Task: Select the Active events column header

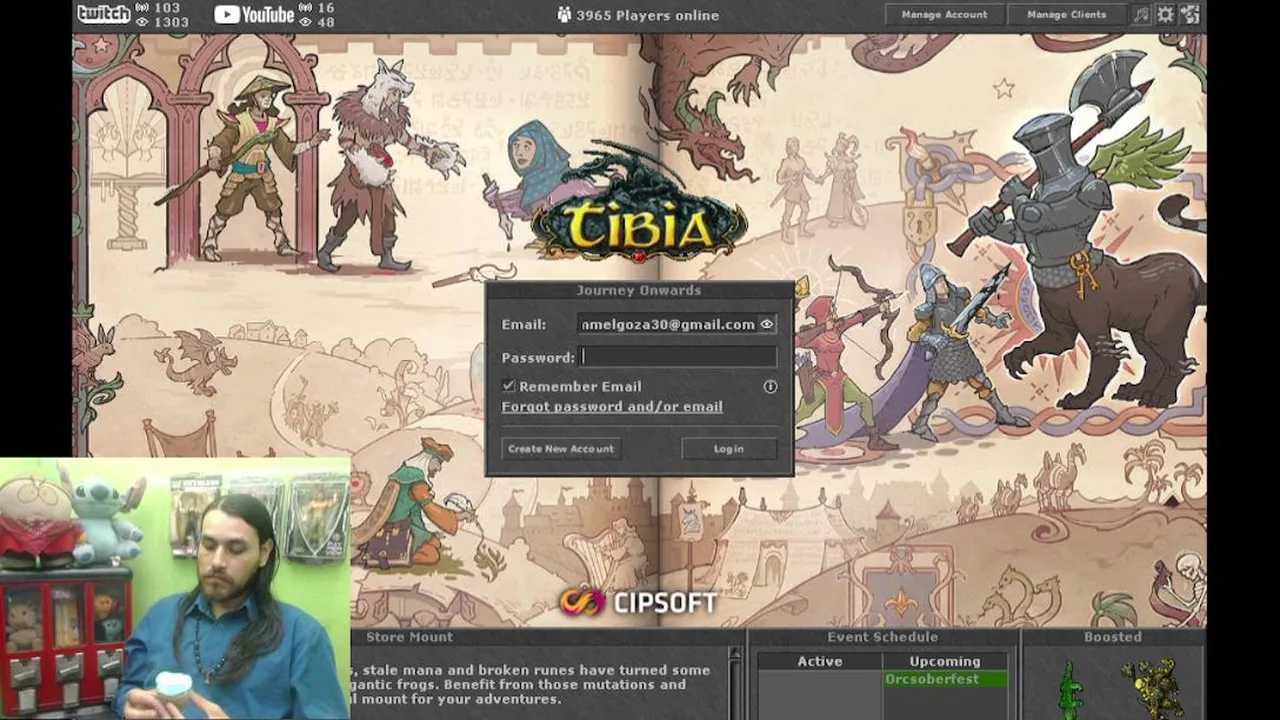Action: click(819, 661)
